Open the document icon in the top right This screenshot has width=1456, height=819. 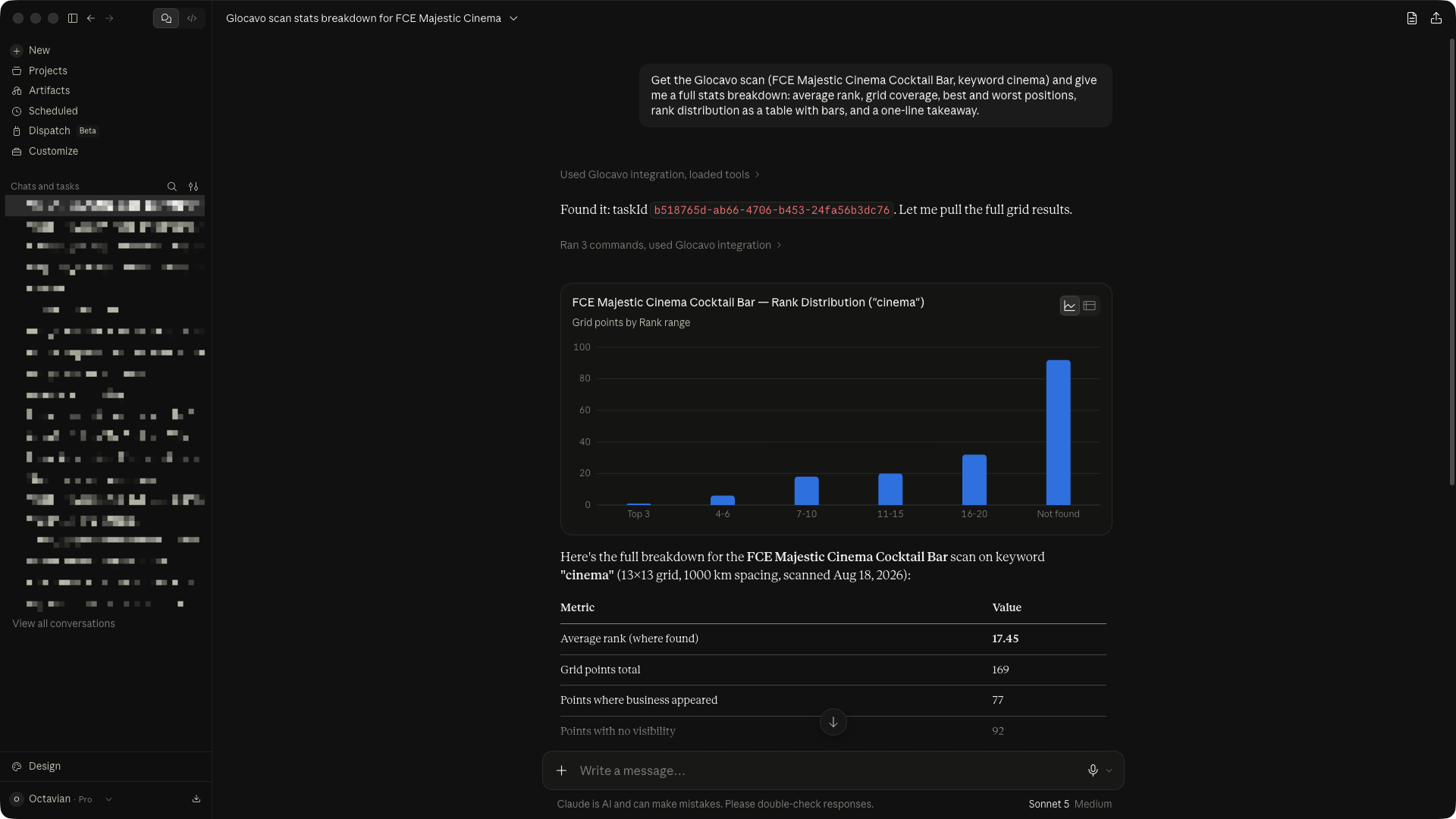point(1412,18)
